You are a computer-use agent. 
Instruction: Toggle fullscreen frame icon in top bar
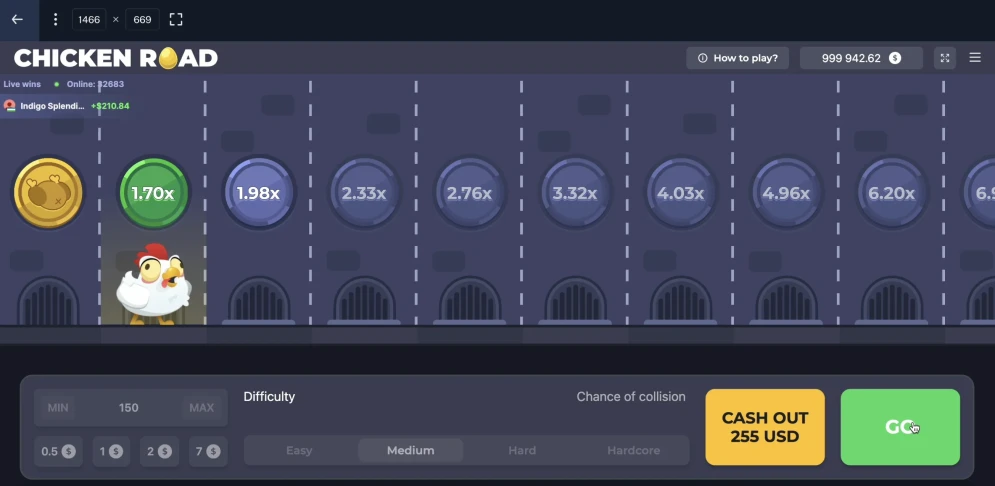click(176, 19)
